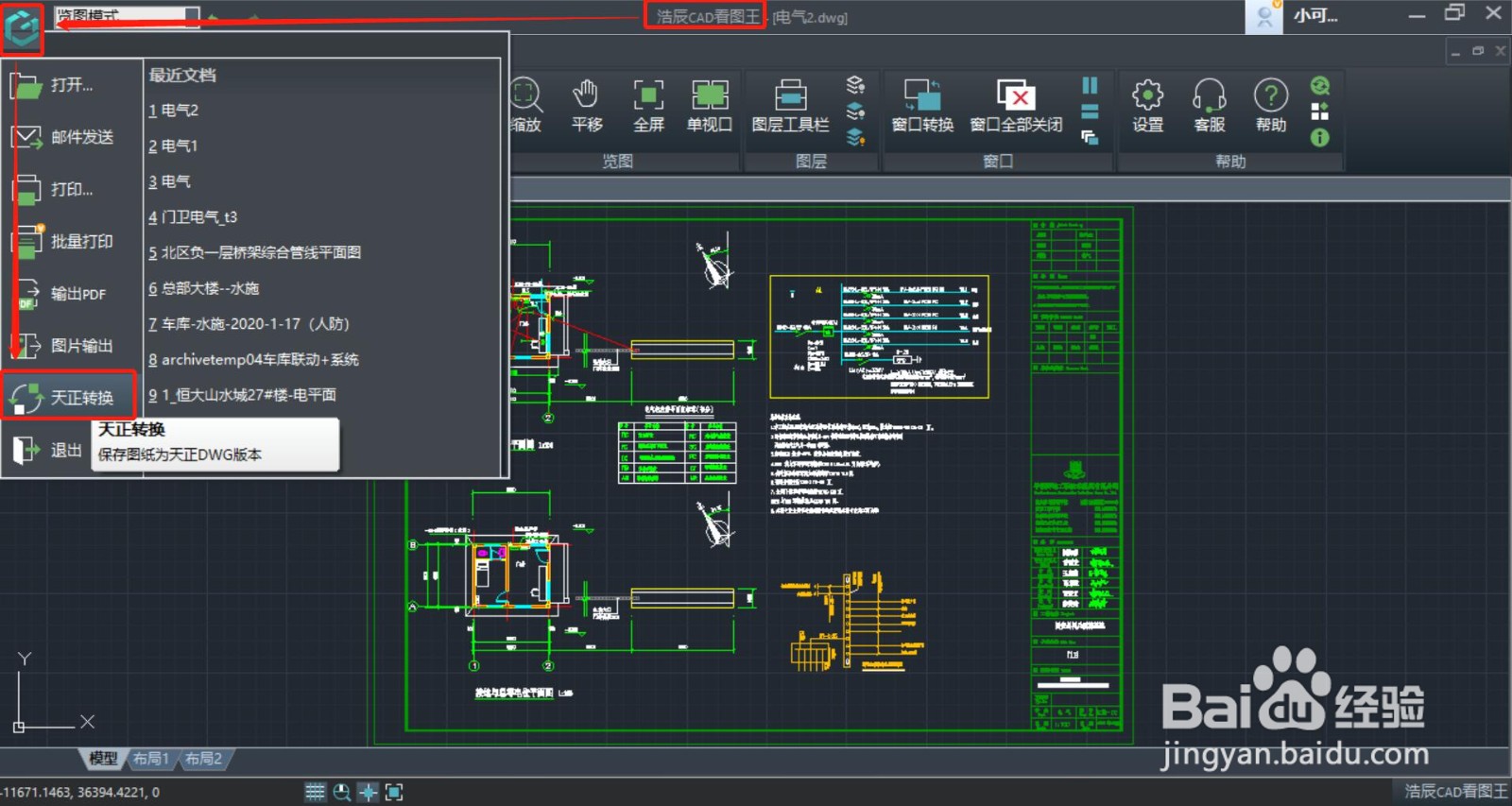Screen dimensions: 1512x806
Task: Switch to the 布局1 layout tab
Action: (151, 759)
